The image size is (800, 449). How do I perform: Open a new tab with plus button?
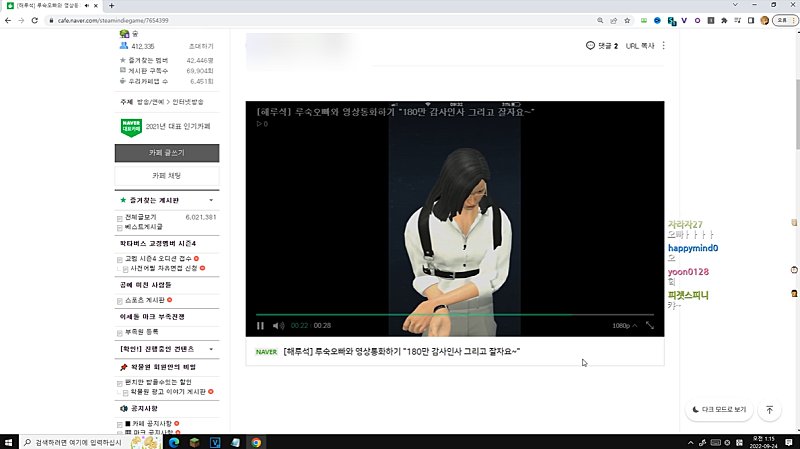click(x=111, y=6)
